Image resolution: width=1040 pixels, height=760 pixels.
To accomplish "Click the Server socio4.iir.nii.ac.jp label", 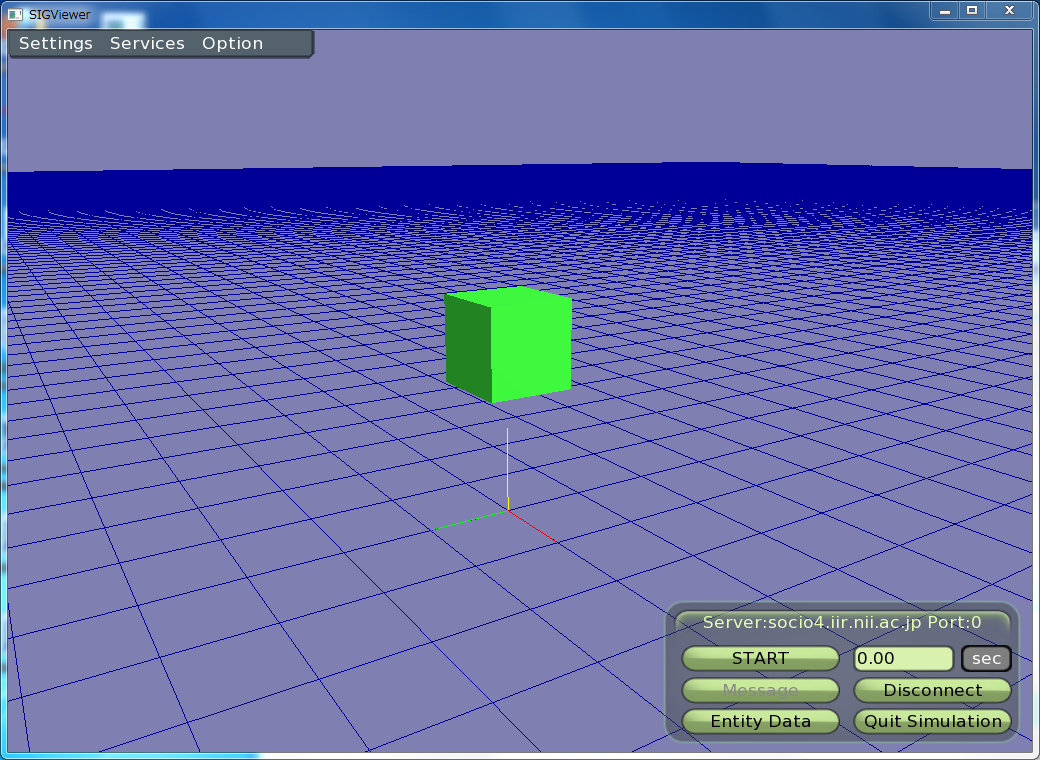I will click(x=842, y=622).
